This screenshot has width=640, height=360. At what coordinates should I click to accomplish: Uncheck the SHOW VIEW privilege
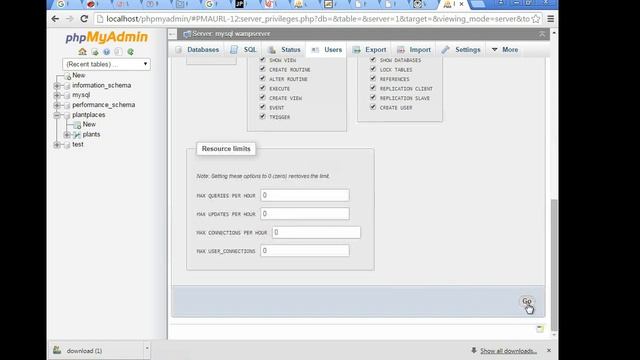point(262,60)
